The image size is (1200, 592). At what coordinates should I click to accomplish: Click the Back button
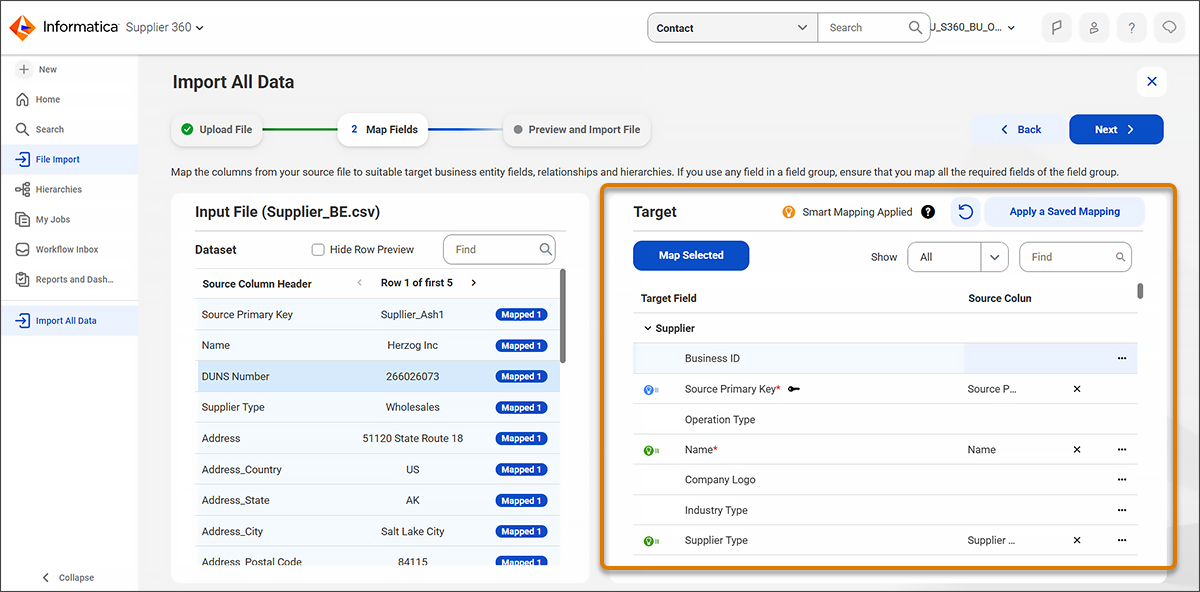coord(1020,129)
